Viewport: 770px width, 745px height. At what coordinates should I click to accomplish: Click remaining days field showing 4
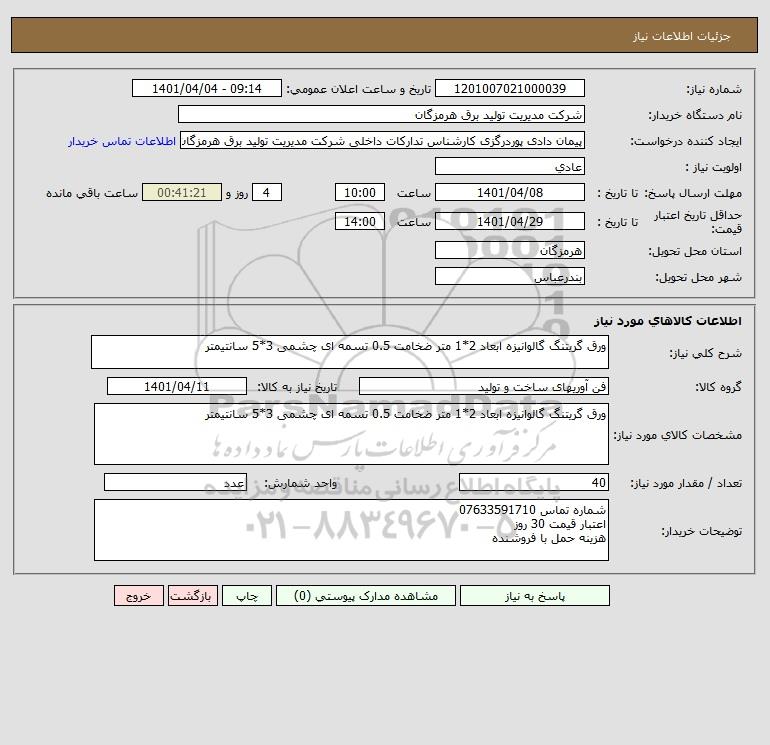(x=267, y=193)
